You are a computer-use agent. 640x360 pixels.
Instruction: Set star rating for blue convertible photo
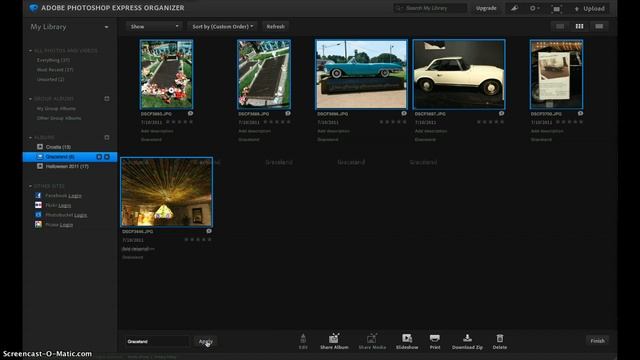393,122
